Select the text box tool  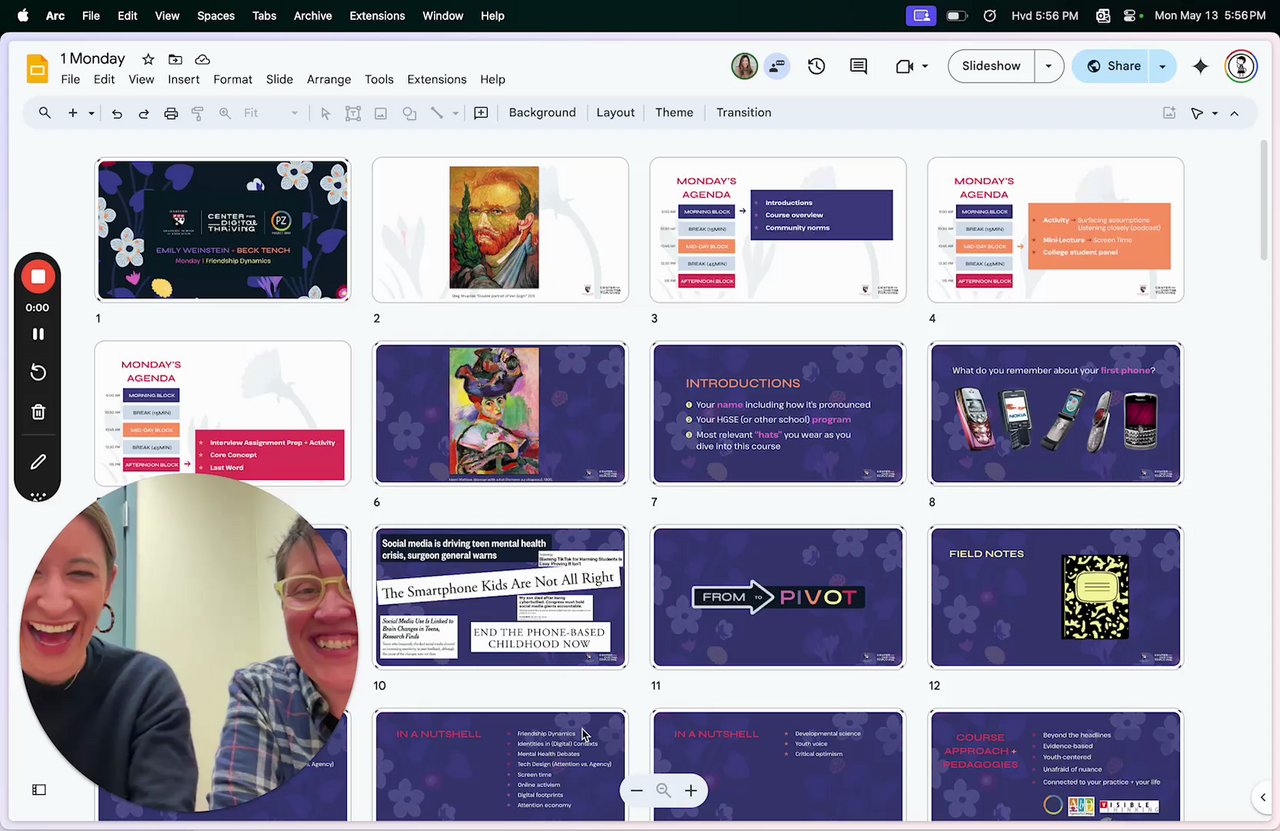(x=353, y=113)
